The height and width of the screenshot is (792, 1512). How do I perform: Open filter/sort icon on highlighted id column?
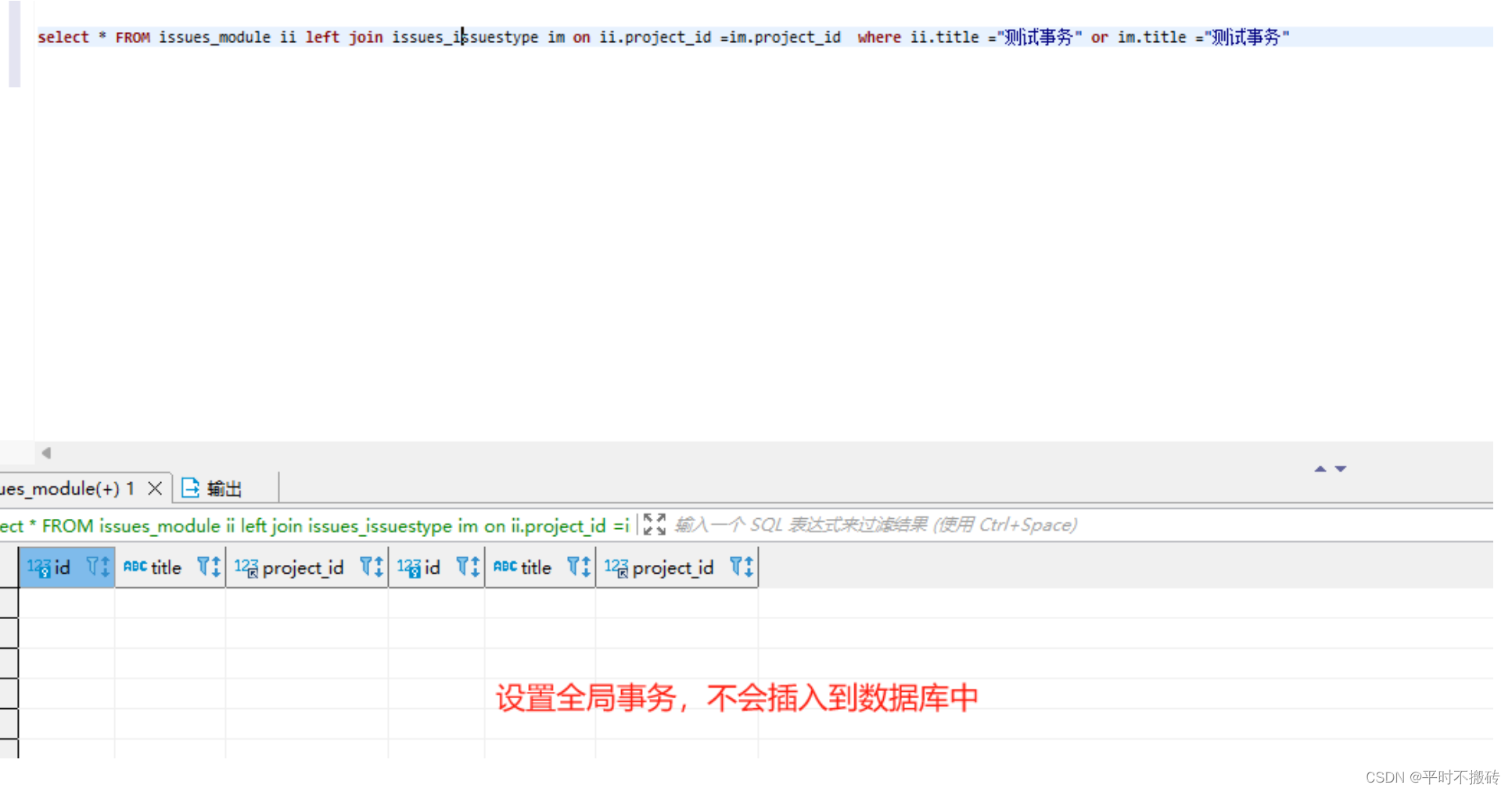click(x=99, y=567)
